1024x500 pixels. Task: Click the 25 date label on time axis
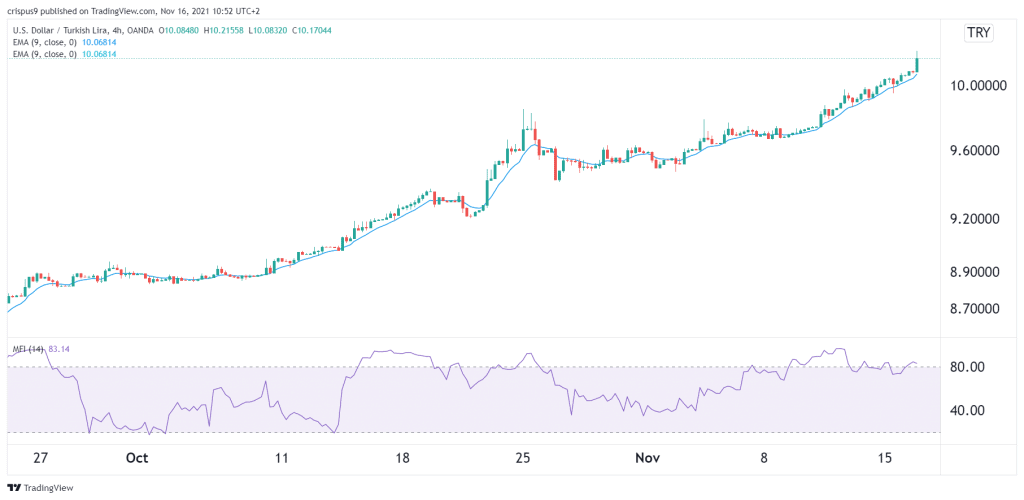(x=522, y=458)
